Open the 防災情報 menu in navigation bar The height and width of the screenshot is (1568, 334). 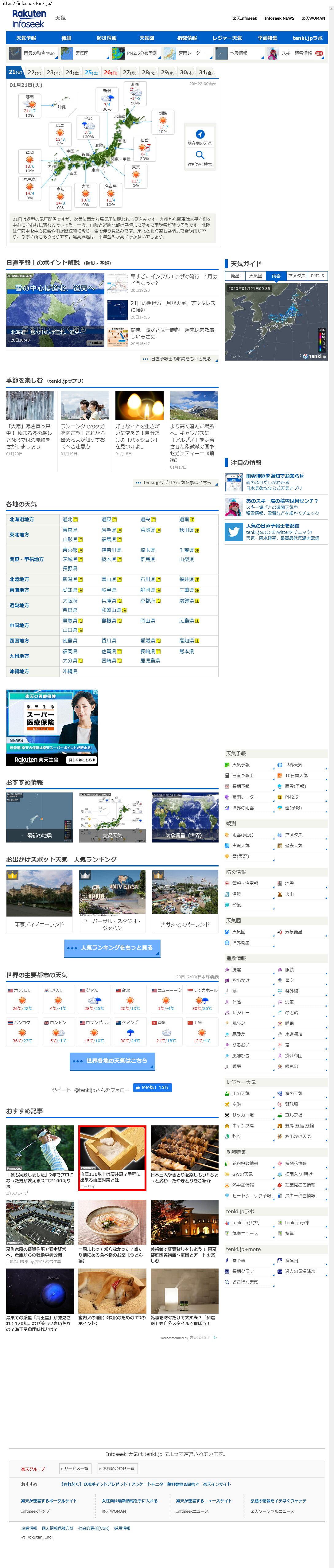[x=107, y=38]
